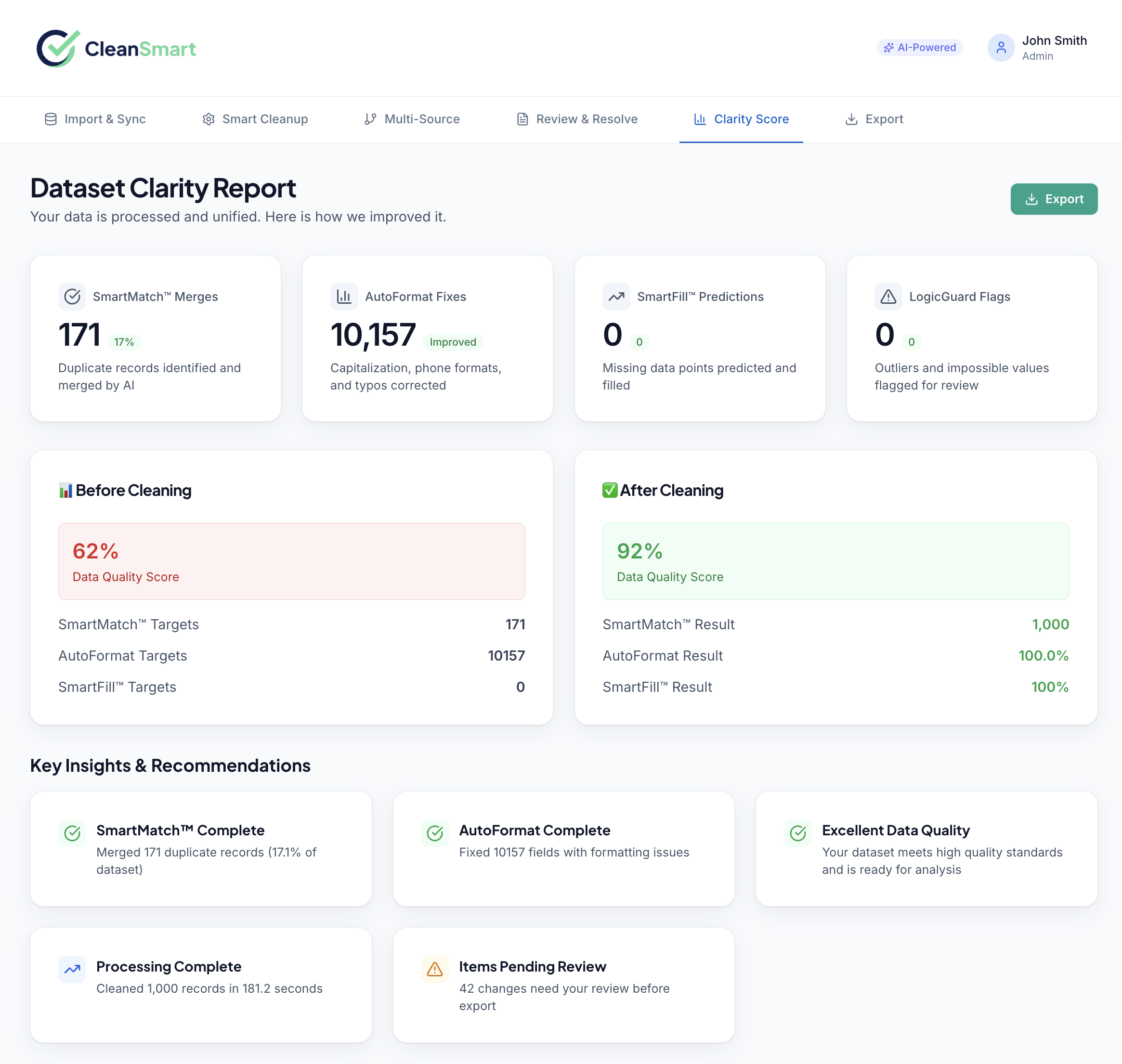Click the bar chart icon beside Clarity Score
Viewport: 1122px width, 1064px height.
point(700,119)
